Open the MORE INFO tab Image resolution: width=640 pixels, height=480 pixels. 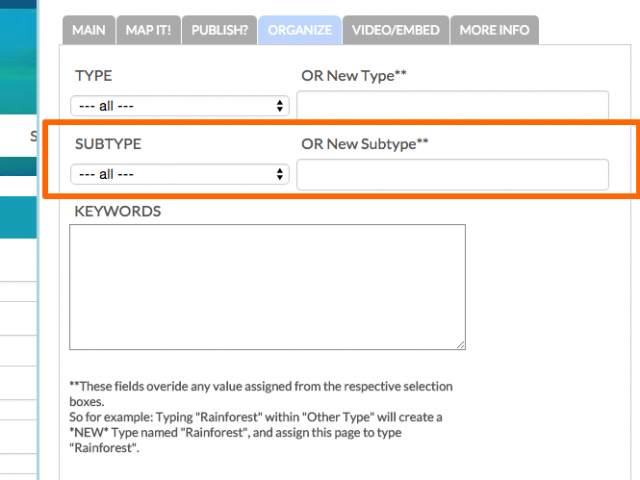click(x=494, y=30)
